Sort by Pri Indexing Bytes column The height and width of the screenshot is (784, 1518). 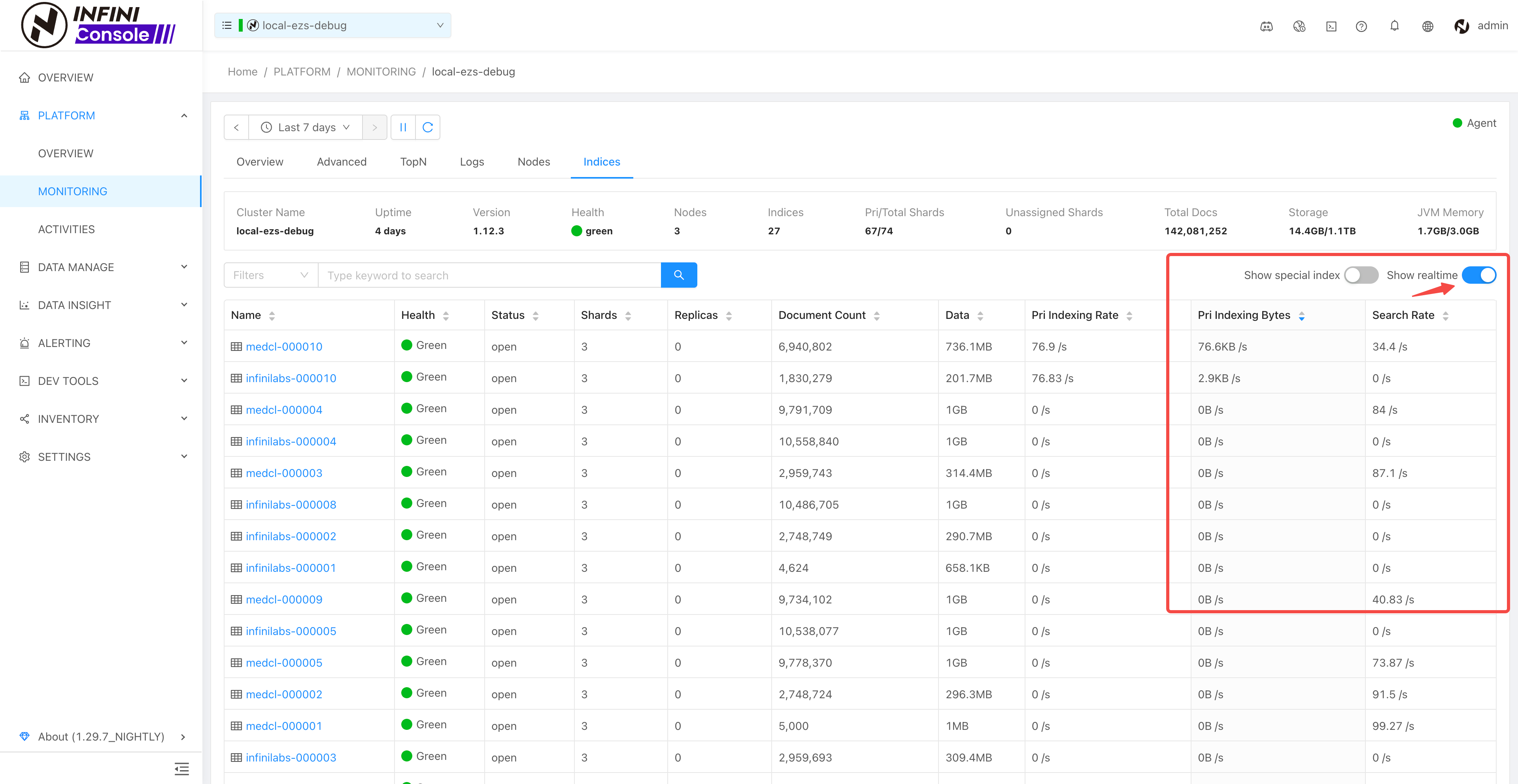click(x=1302, y=316)
